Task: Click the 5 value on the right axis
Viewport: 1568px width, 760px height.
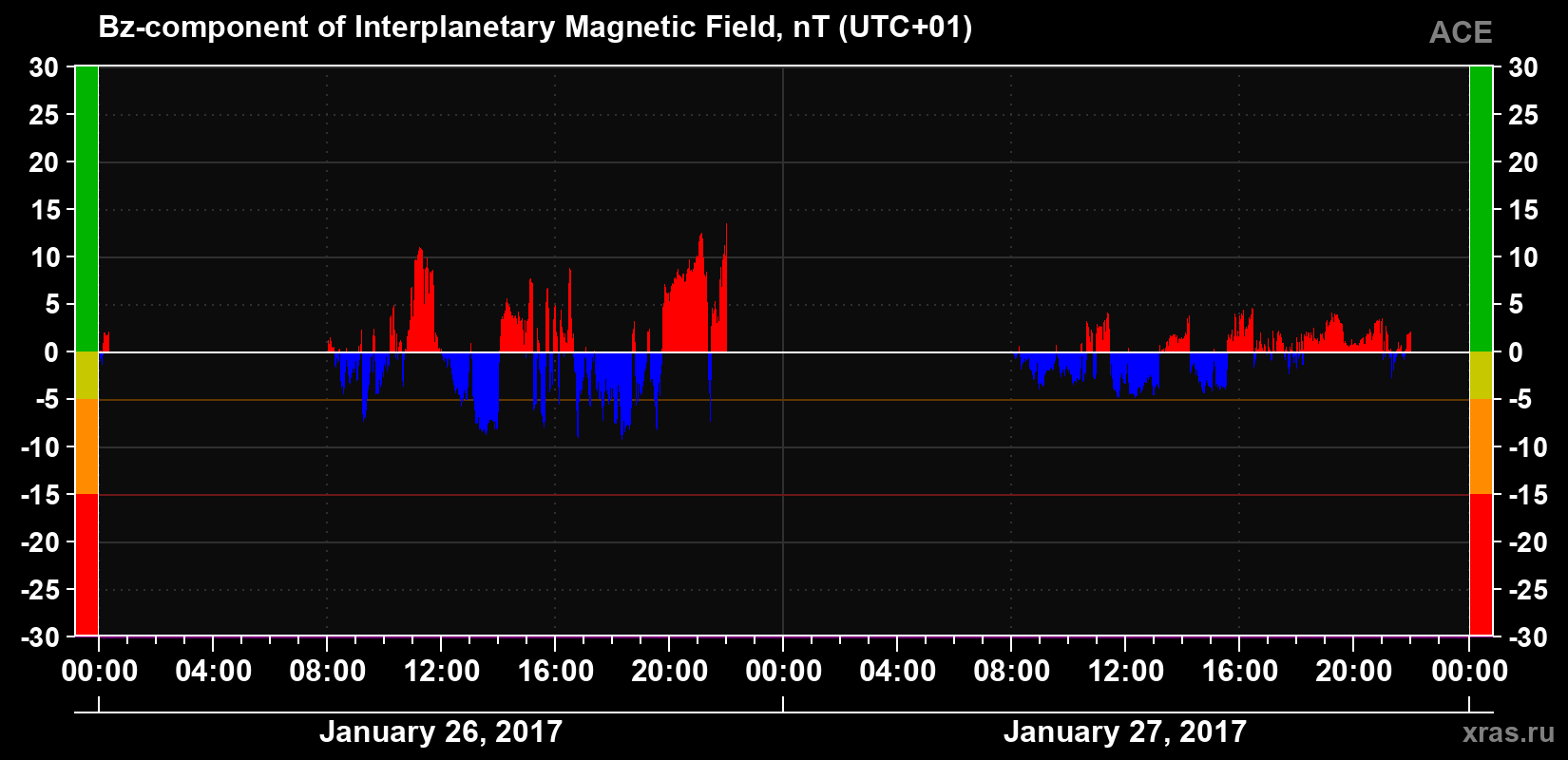Action: pyautogui.click(x=1516, y=305)
